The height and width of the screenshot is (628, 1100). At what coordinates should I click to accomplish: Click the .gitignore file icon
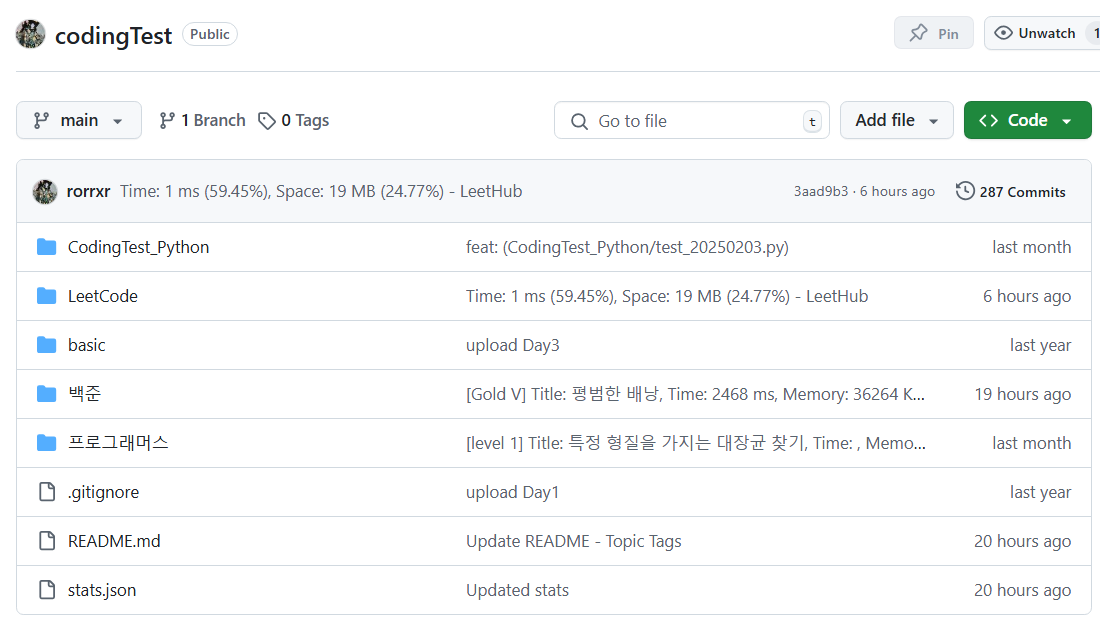47,492
